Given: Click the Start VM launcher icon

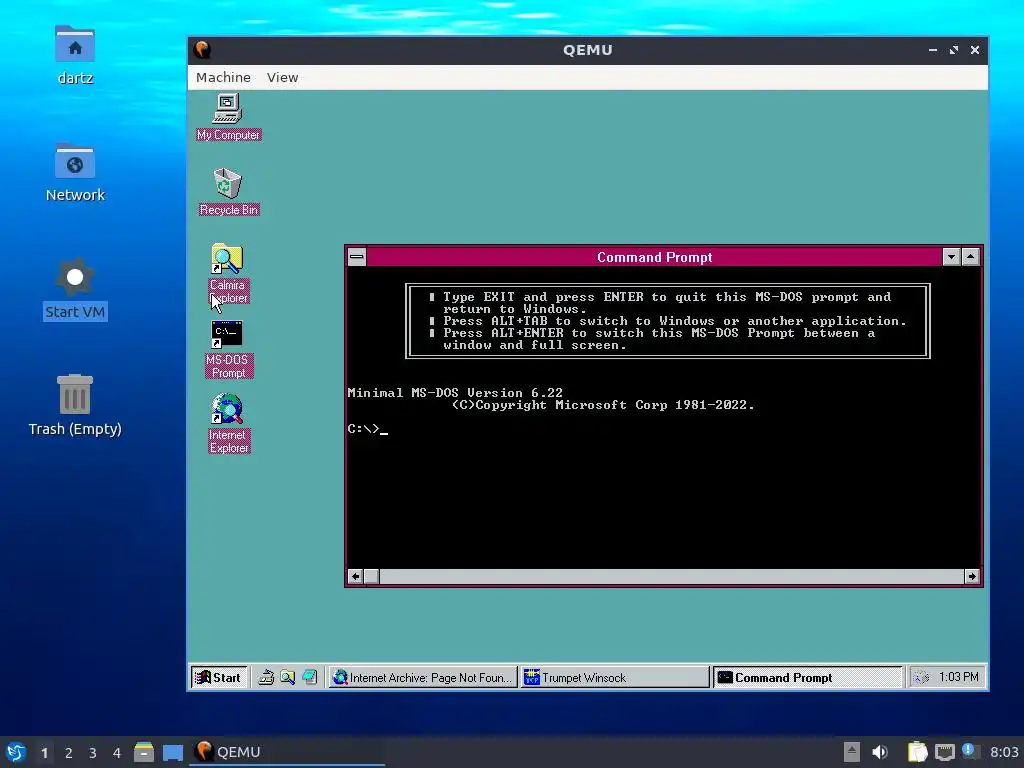Looking at the screenshot, I should coord(75,289).
